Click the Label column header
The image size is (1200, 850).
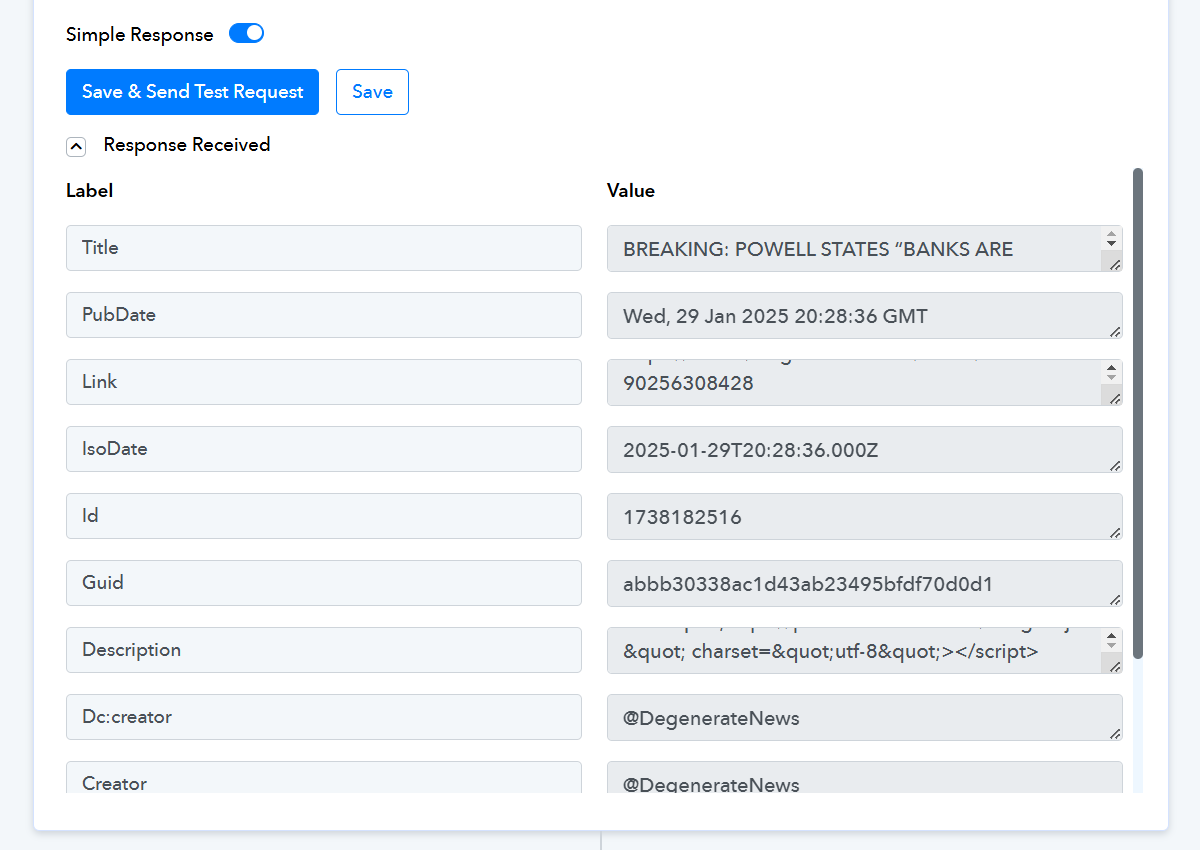[x=89, y=191]
